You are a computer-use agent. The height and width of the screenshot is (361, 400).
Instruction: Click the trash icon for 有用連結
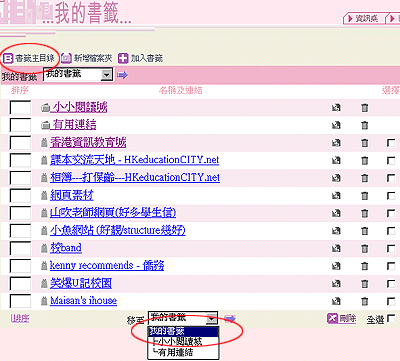tap(365, 125)
